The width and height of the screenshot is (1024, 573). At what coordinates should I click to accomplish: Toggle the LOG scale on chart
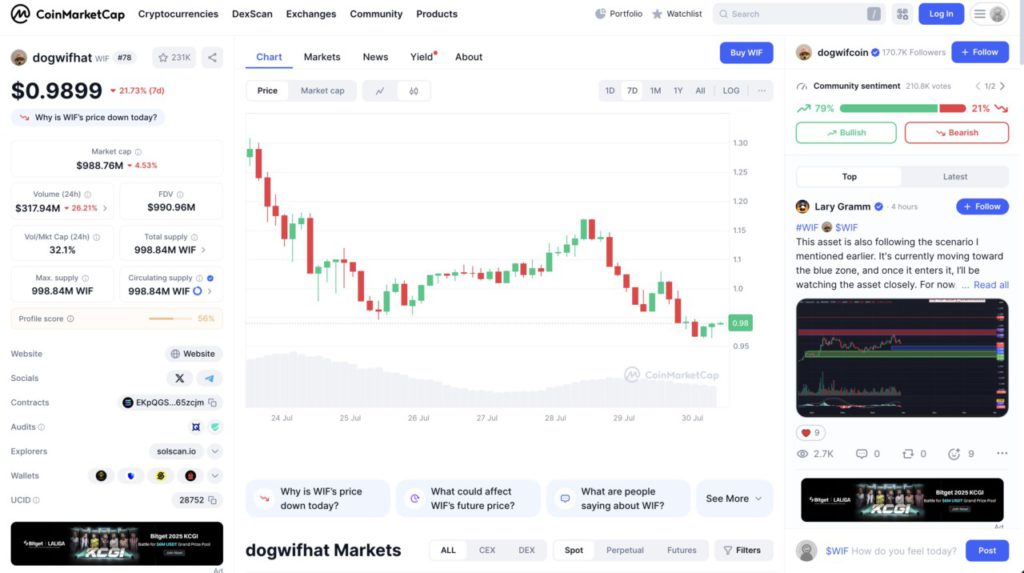point(731,91)
